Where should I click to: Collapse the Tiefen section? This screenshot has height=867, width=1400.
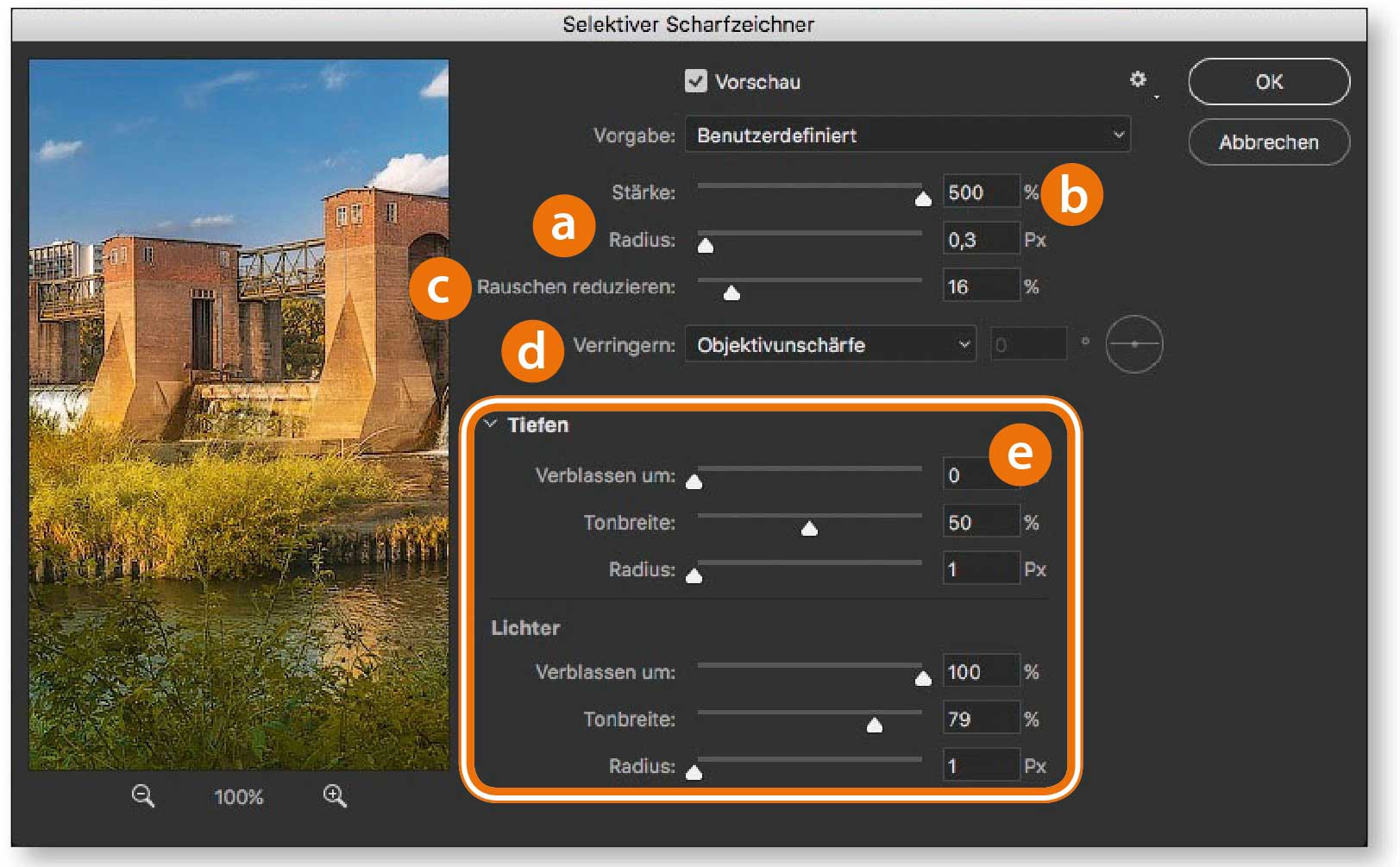pos(491,424)
